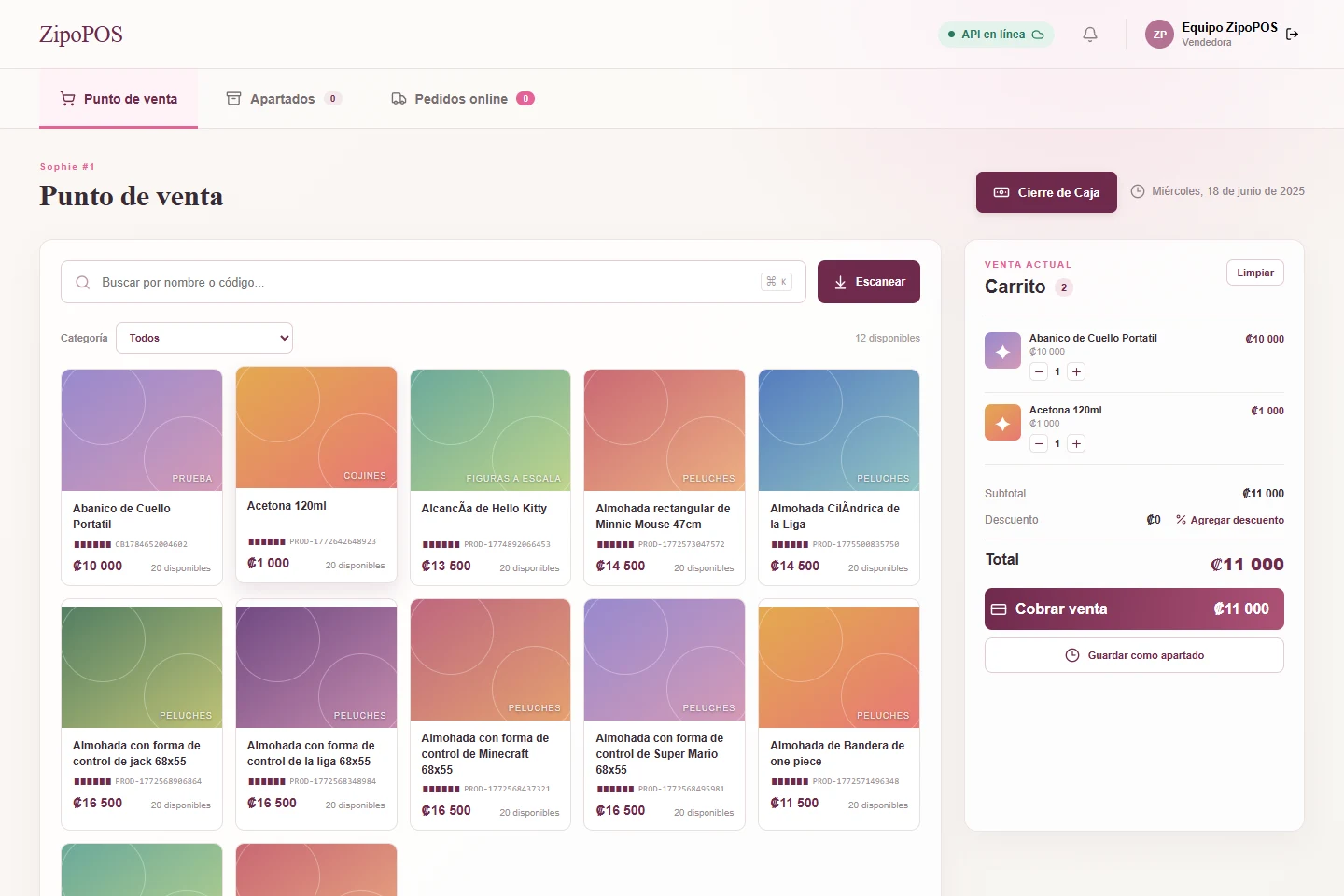The image size is (1344, 896).
Task: Click Cobrar venta button
Action: pyautogui.click(x=1134, y=609)
